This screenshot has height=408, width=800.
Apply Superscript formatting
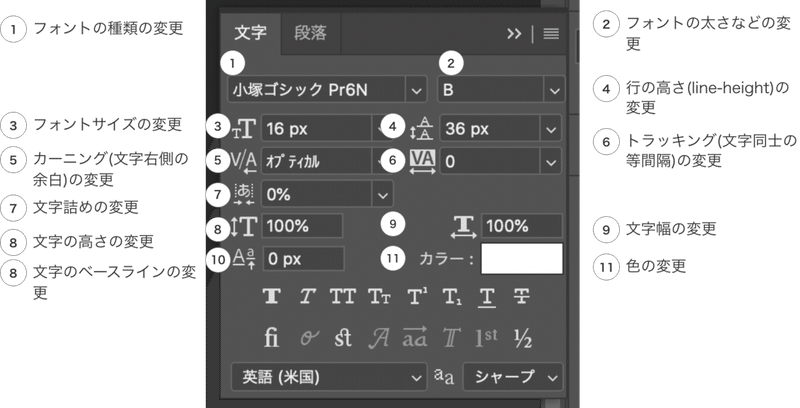click(415, 296)
